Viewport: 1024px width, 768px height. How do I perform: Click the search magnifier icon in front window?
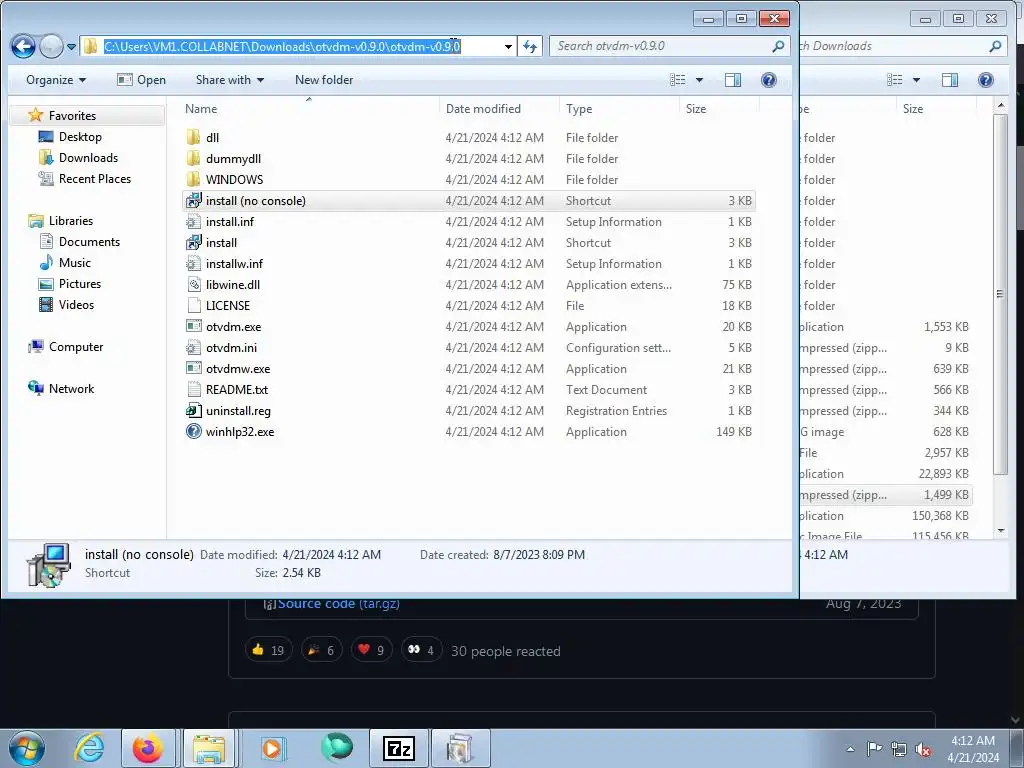(x=777, y=46)
